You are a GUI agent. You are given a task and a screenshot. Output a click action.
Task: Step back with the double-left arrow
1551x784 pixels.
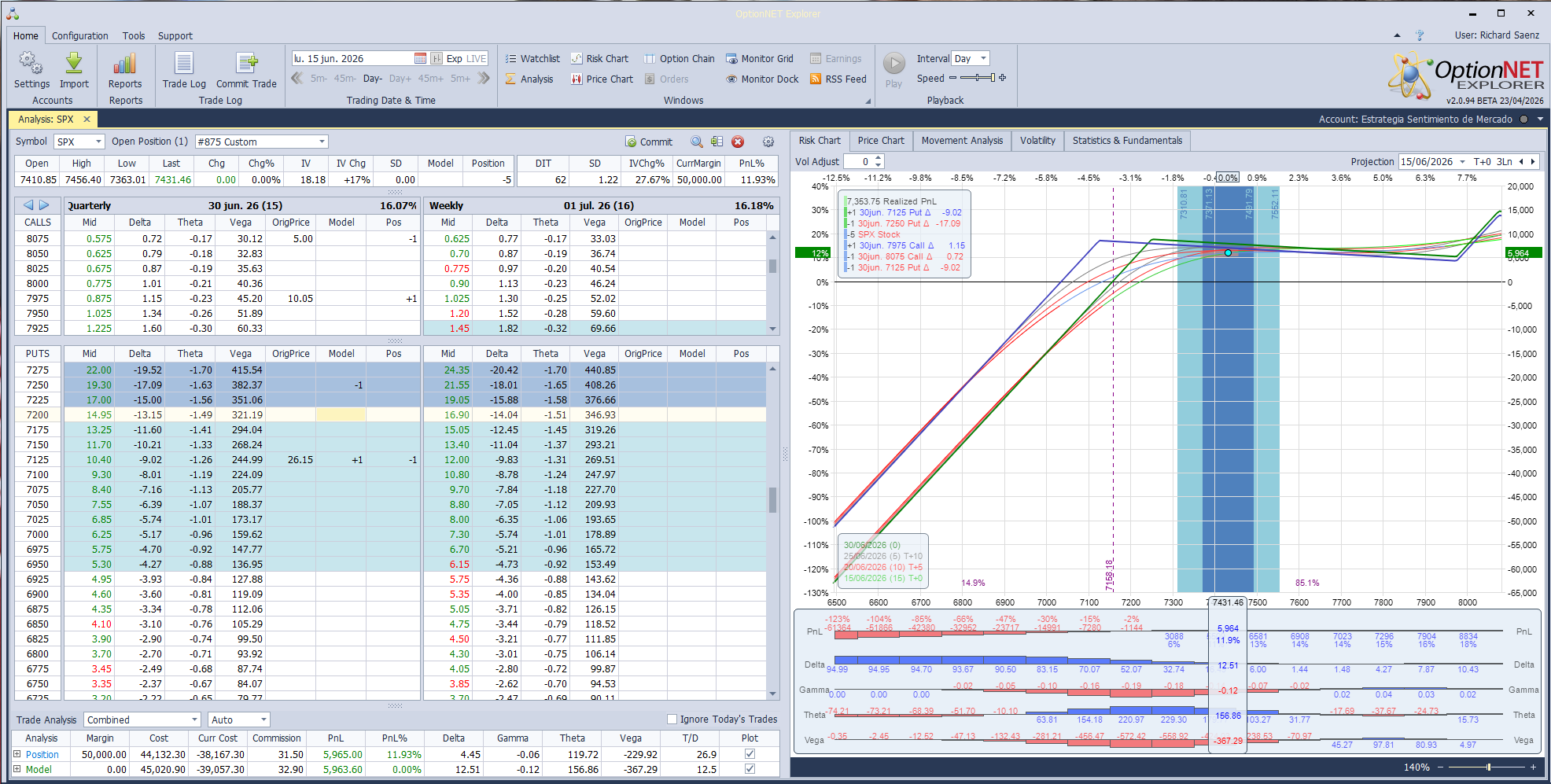click(297, 78)
